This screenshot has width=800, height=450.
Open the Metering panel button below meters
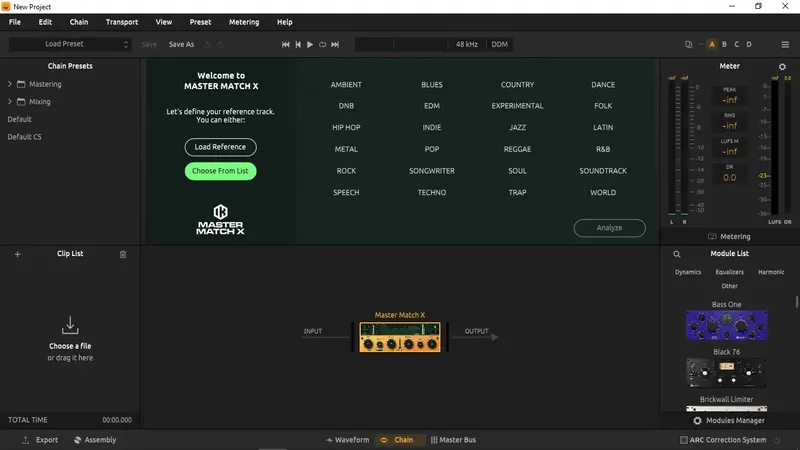730,237
